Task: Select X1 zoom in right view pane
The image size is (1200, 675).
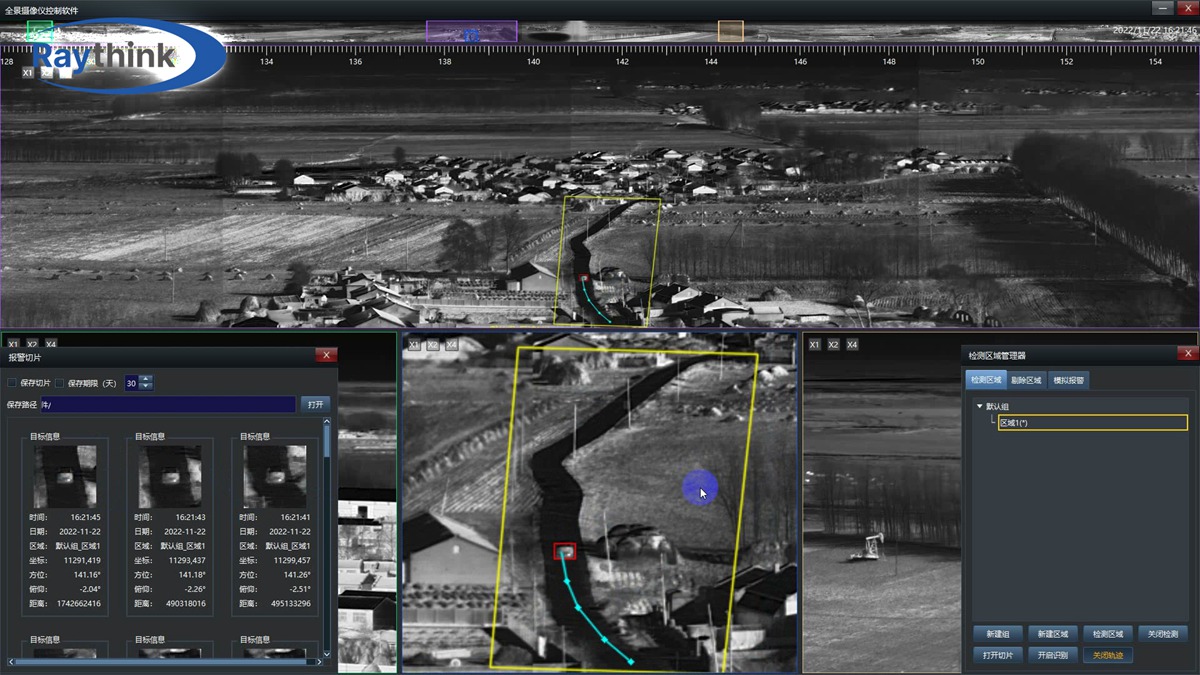Action: [814, 345]
